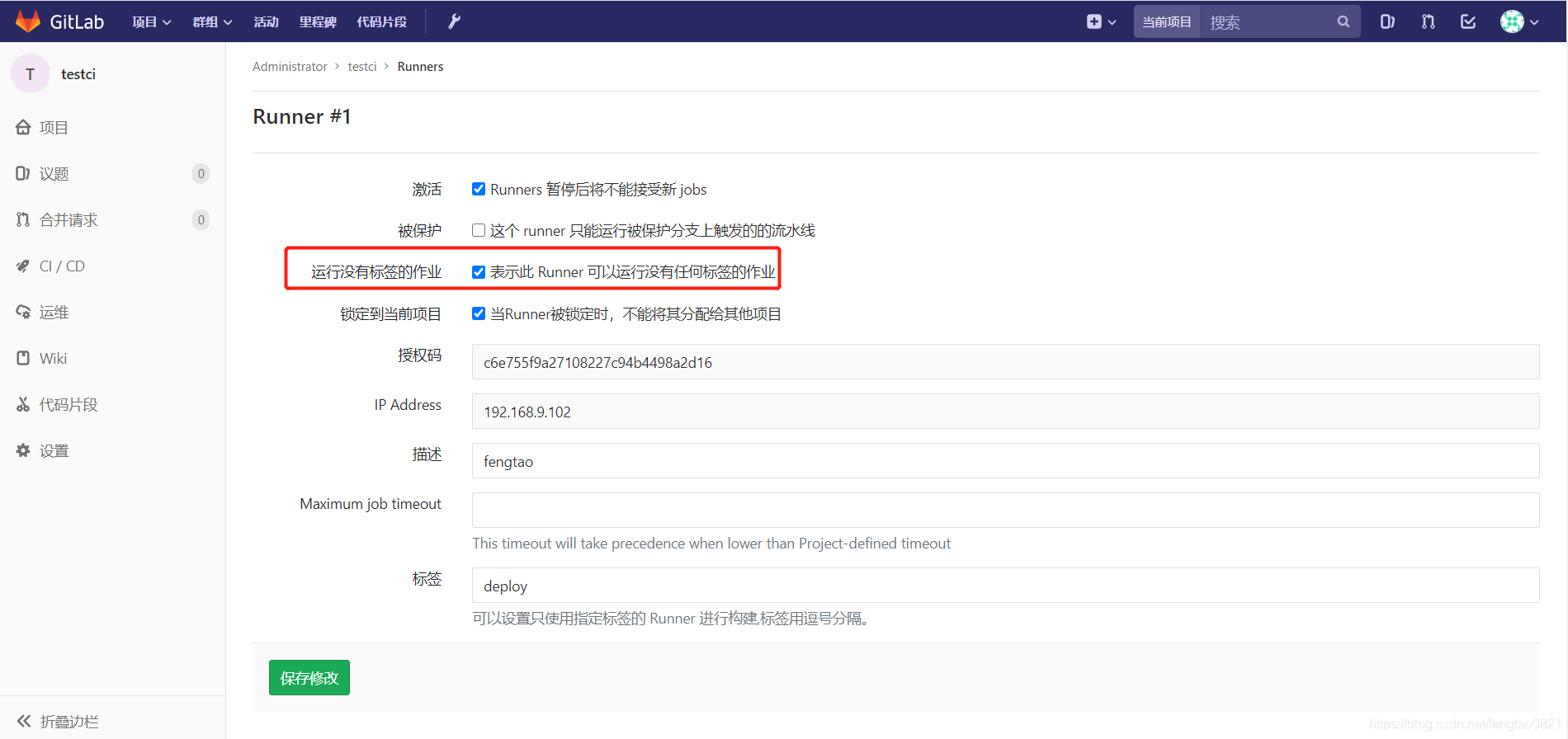Open the to-do list checkmark icon
The image size is (1568, 739).
pyautogui.click(x=1468, y=21)
